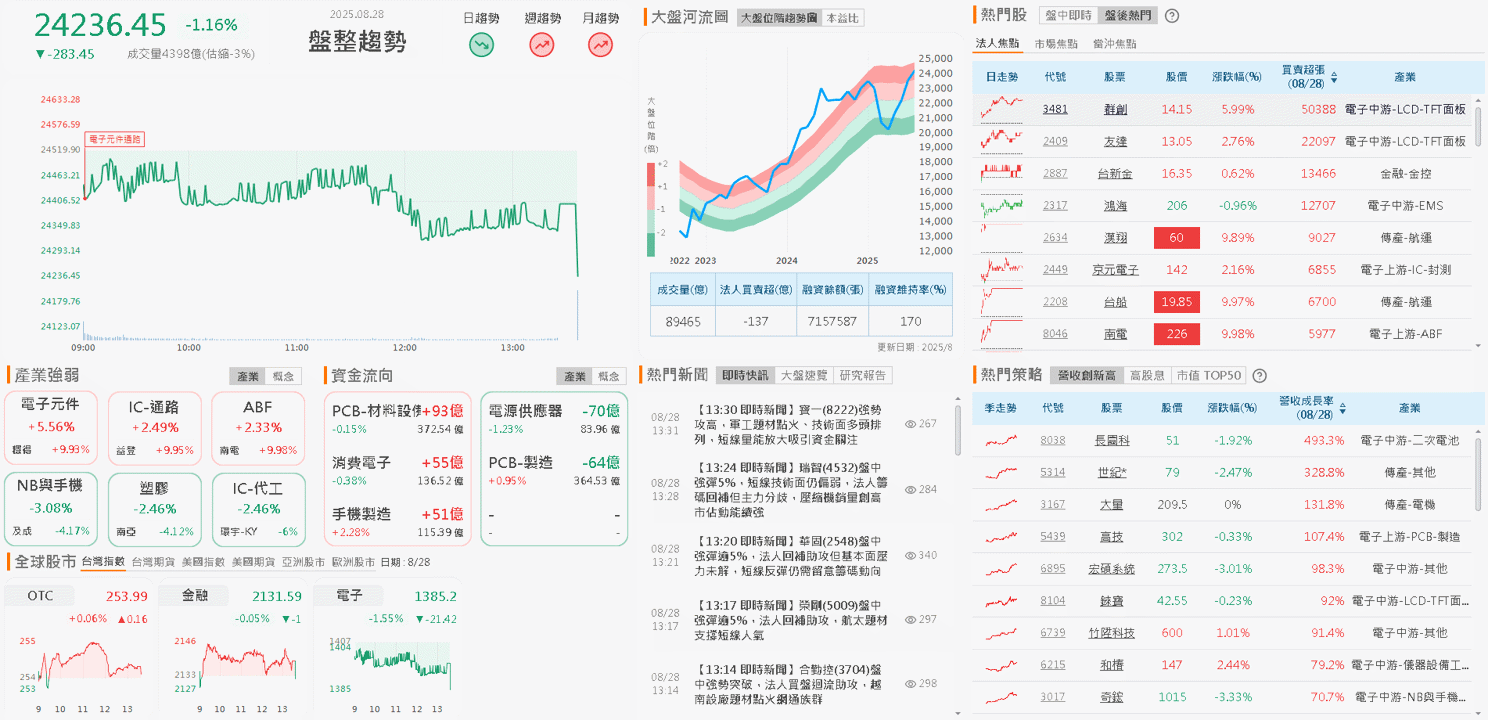Toggle 資金流向 to 概念 view
The image size is (1488, 720).
[609, 376]
